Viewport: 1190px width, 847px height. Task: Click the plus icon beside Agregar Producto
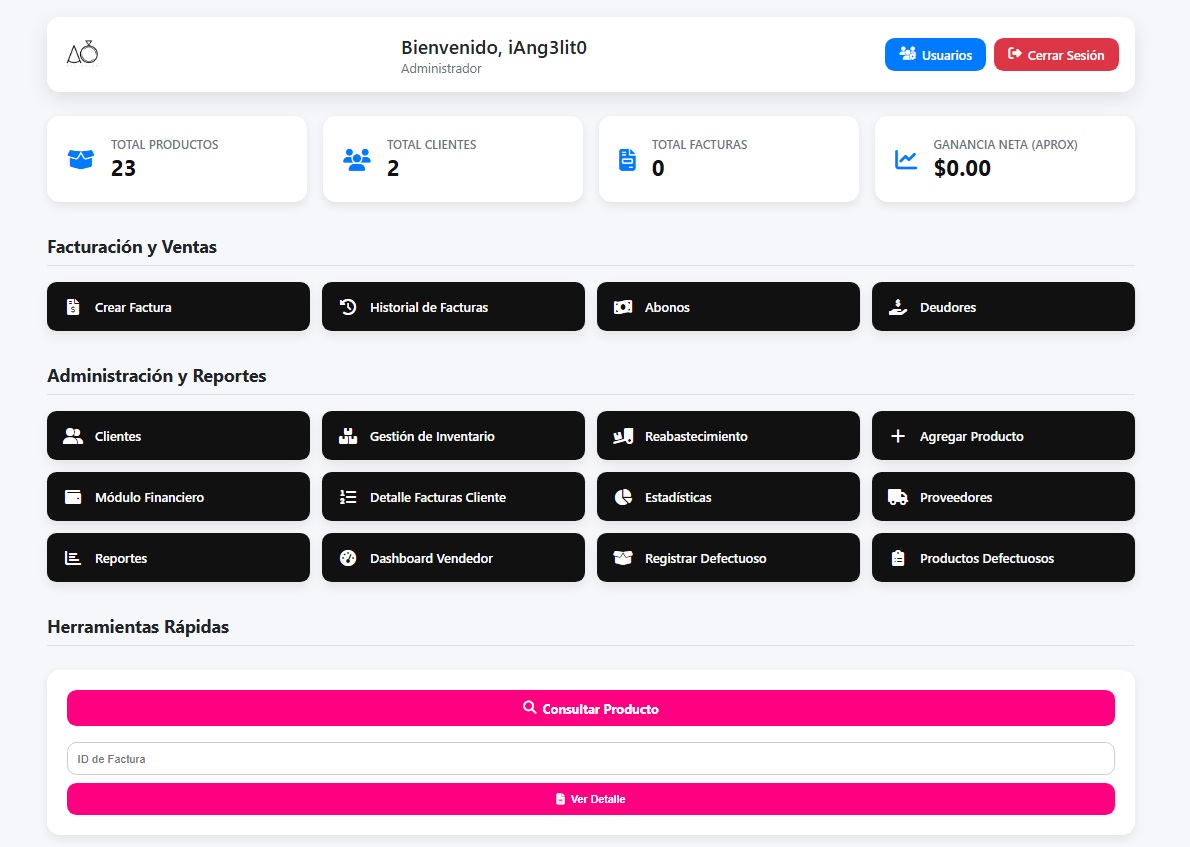tap(898, 436)
